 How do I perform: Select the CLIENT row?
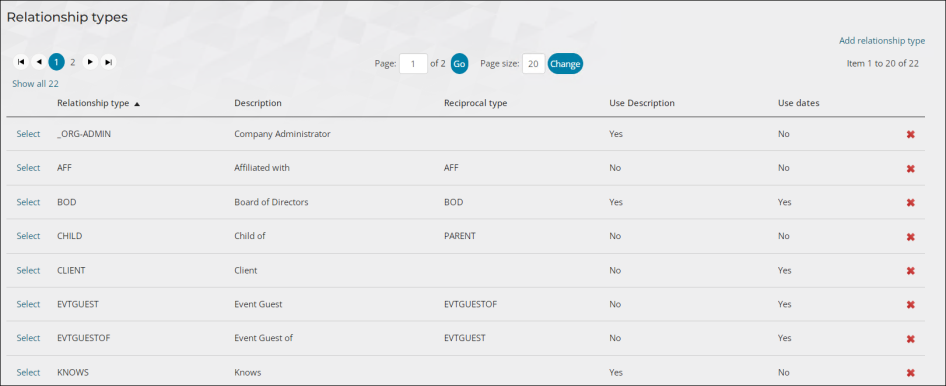(28, 270)
